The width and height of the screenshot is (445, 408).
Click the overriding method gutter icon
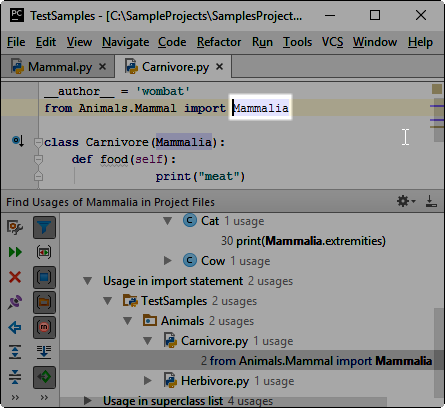pyautogui.click(x=18, y=141)
